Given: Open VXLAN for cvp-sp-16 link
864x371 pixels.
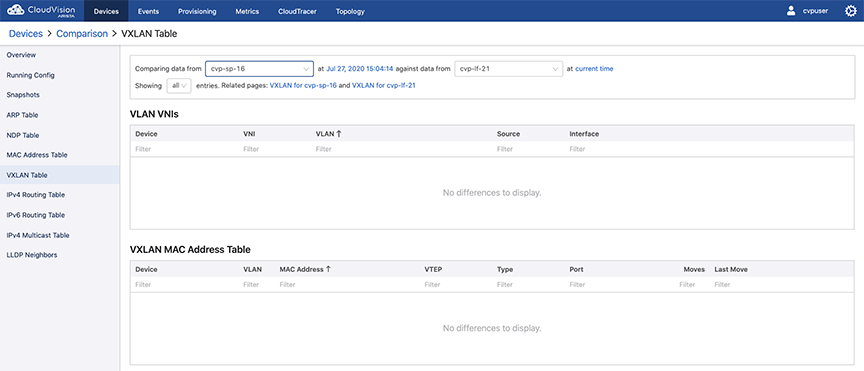Looking at the screenshot, I should pos(303,86).
